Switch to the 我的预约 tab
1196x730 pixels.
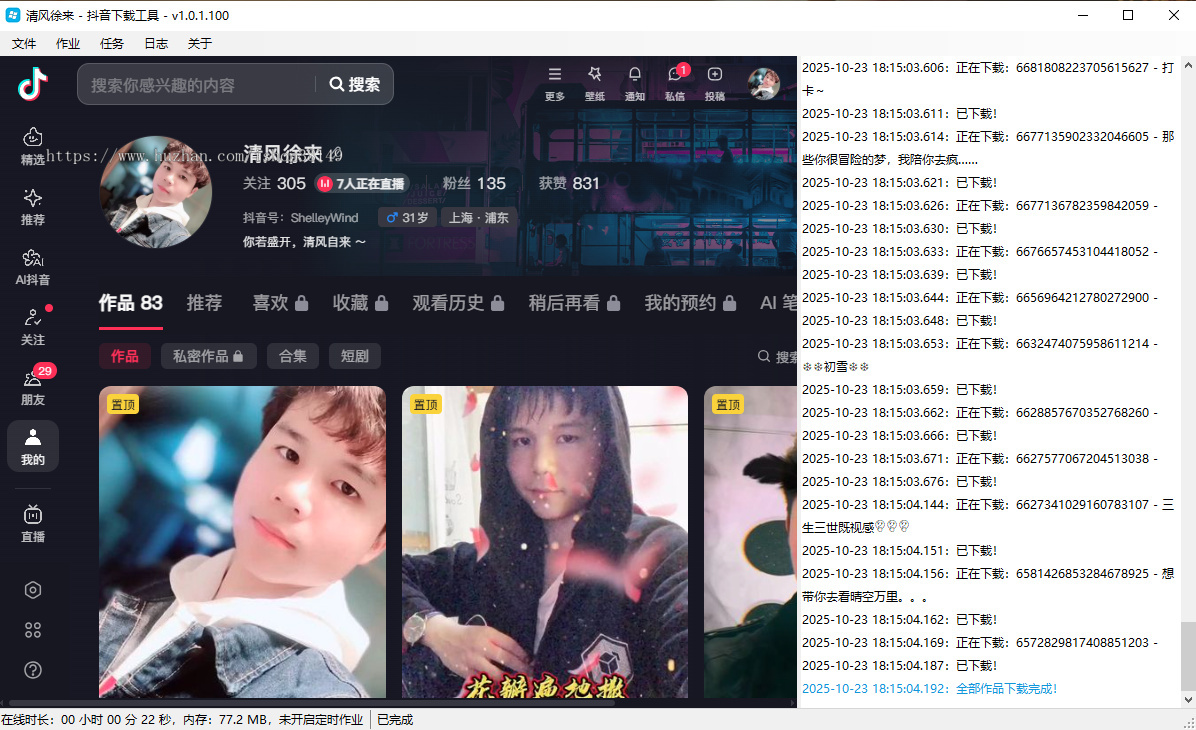[690, 304]
